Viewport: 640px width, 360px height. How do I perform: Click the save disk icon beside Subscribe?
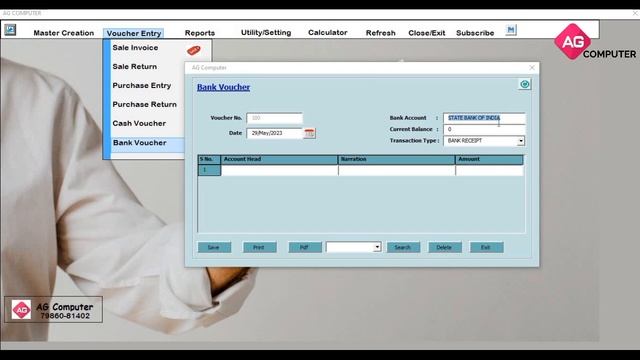(511, 30)
